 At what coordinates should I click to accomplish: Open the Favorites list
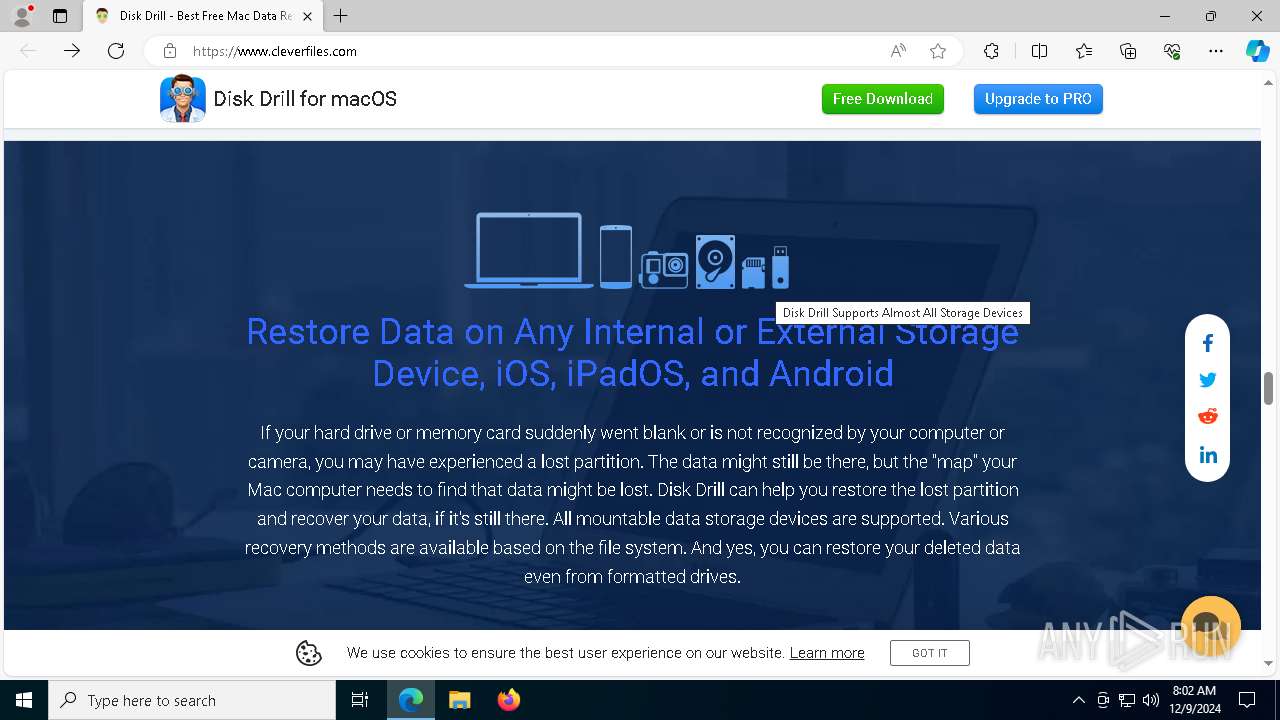point(1084,51)
